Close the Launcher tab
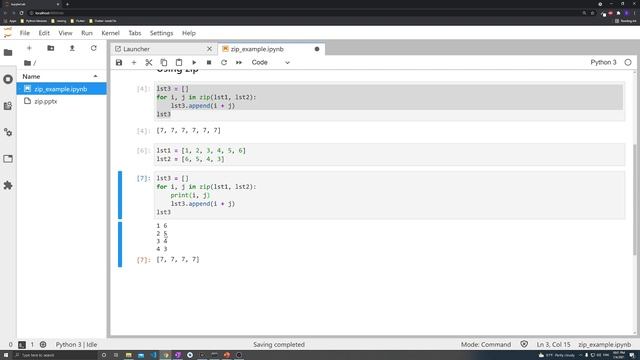The width and height of the screenshot is (640, 360). click(209, 49)
